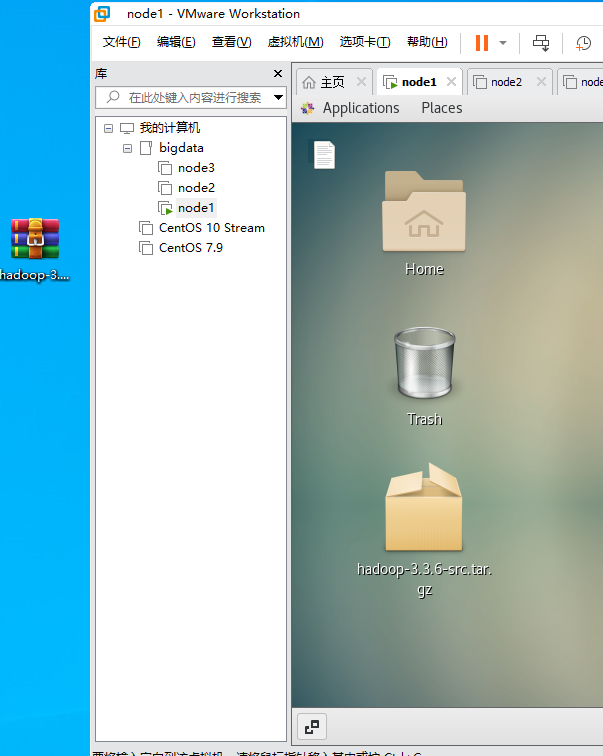603x756 pixels.
Task: Select CentOS 7.9 virtual machine
Action: pyautogui.click(x=190, y=247)
